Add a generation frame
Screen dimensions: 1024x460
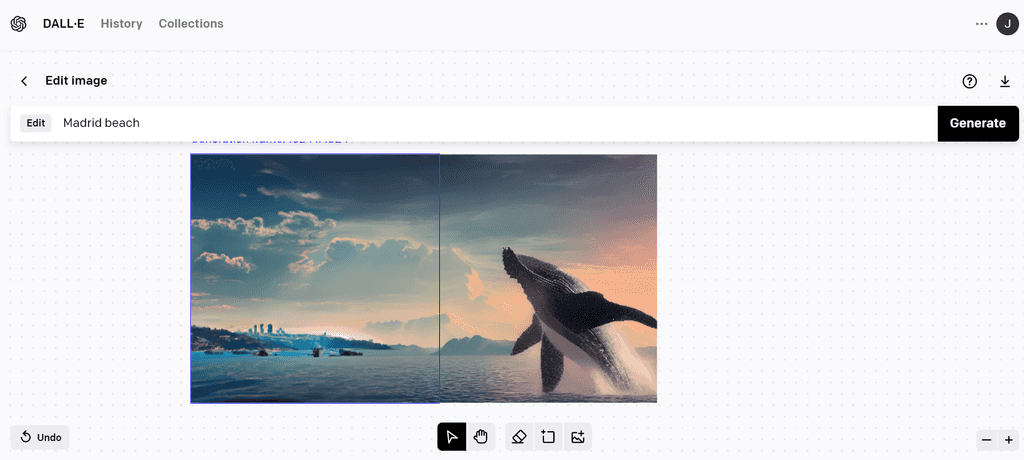point(548,437)
